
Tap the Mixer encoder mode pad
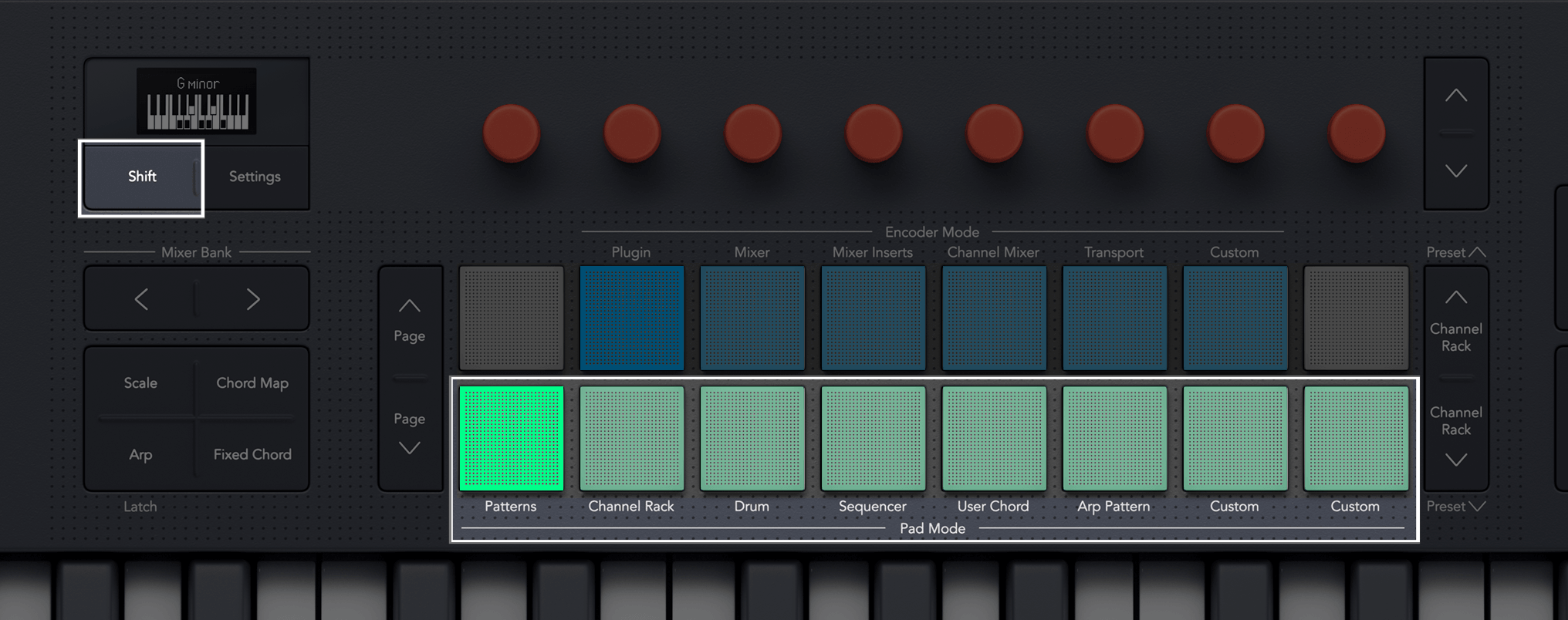click(752, 318)
